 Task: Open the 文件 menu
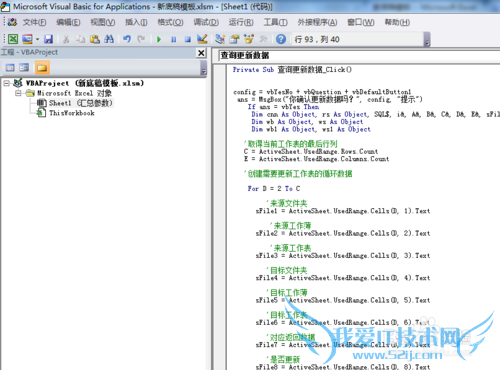(x=34, y=22)
